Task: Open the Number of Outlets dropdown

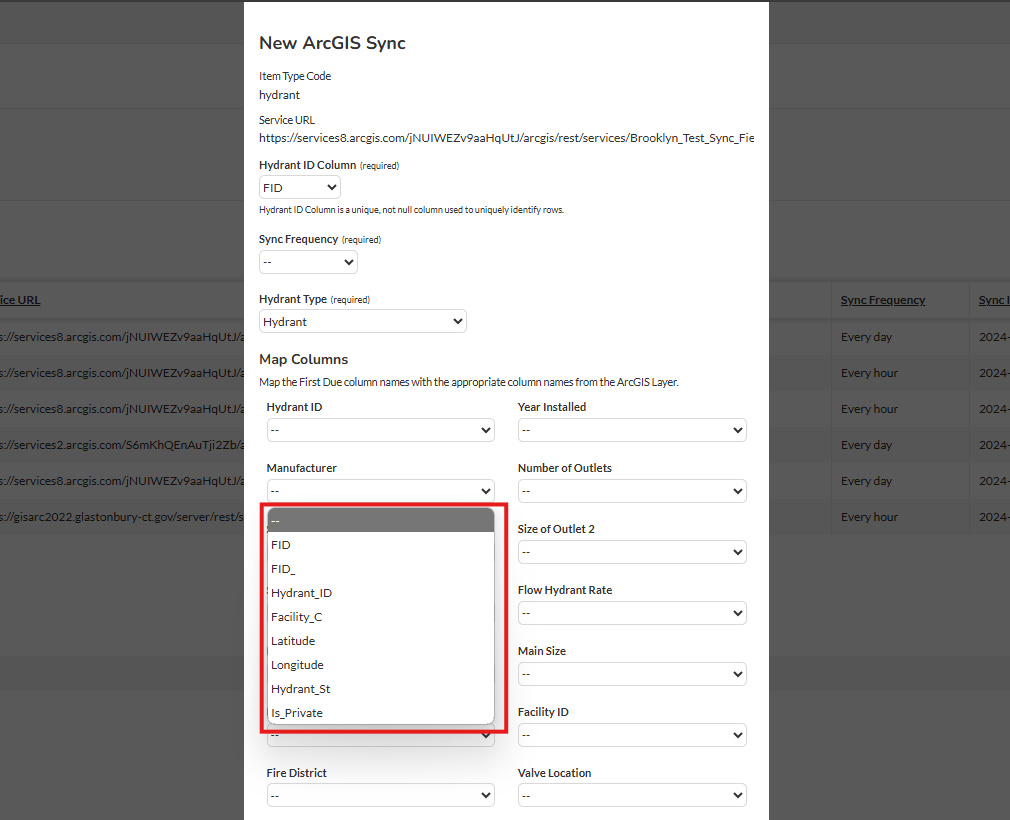Action: (x=632, y=491)
